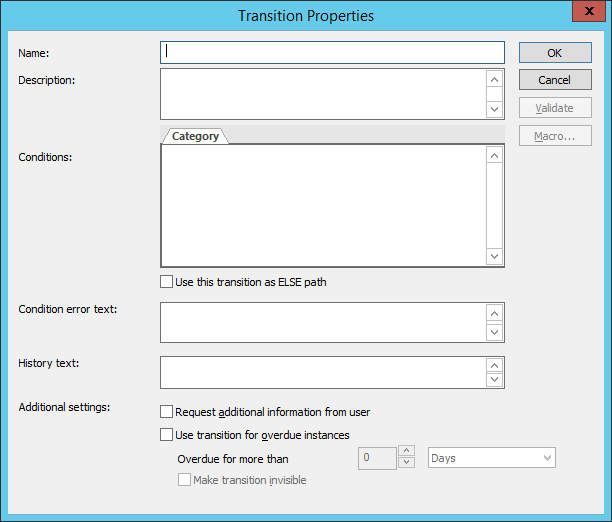Close the Transition Properties dialog
Viewport: 612px width, 522px height.
point(589,11)
